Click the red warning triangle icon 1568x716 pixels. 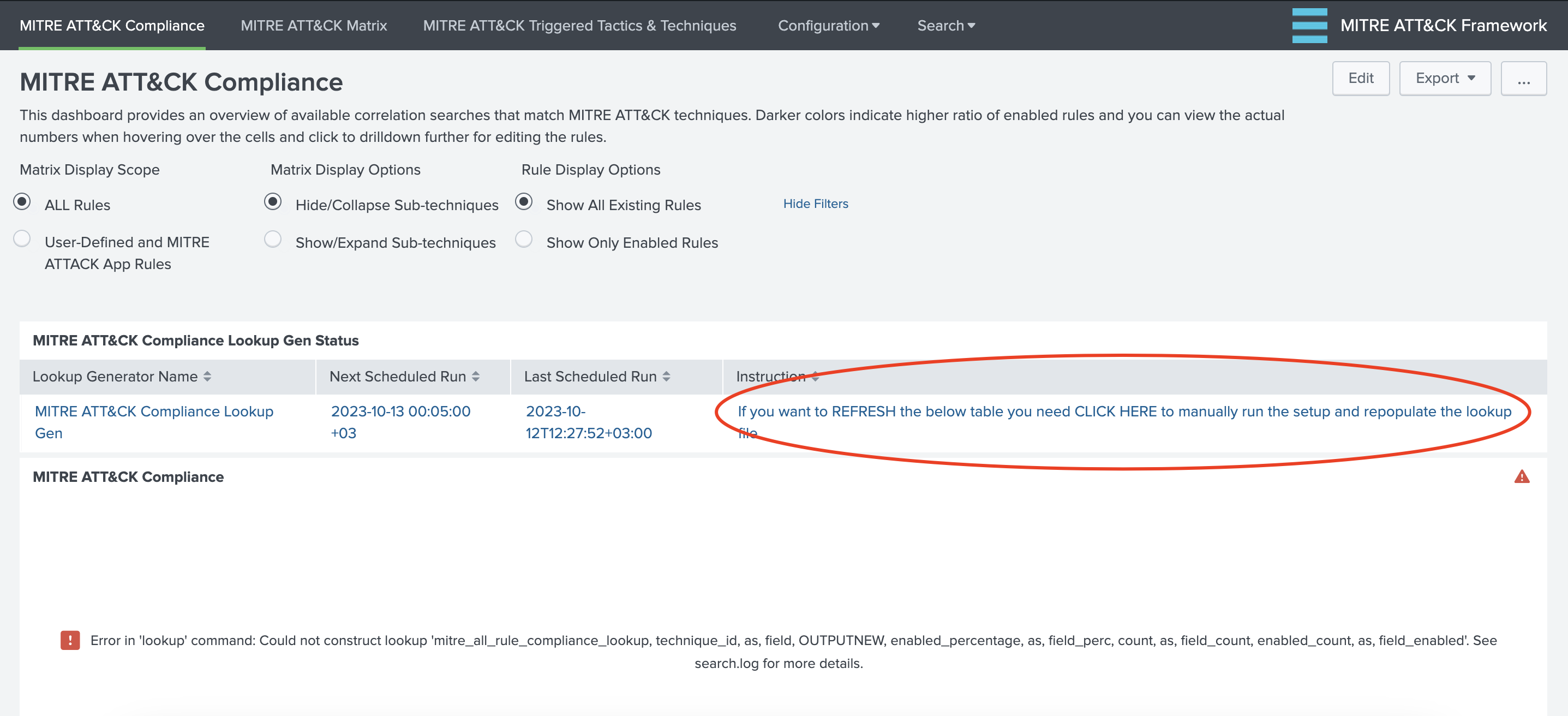tap(1521, 477)
